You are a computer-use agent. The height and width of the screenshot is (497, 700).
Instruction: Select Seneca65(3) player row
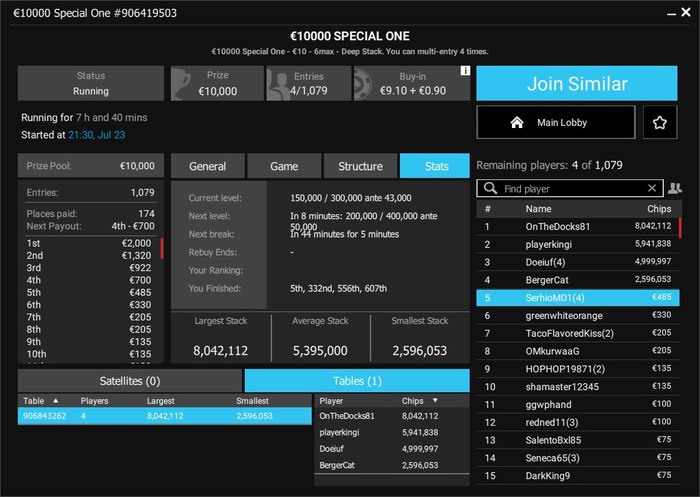(578, 458)
